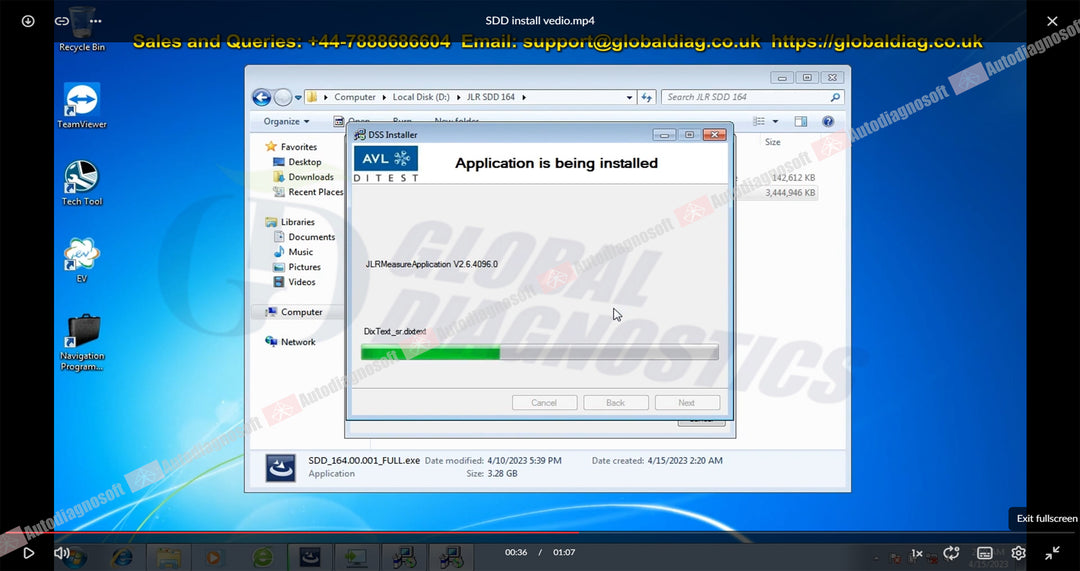Change the Explorer view icon
This screenshot has height=571, width=1080.
tap(759, 121)
